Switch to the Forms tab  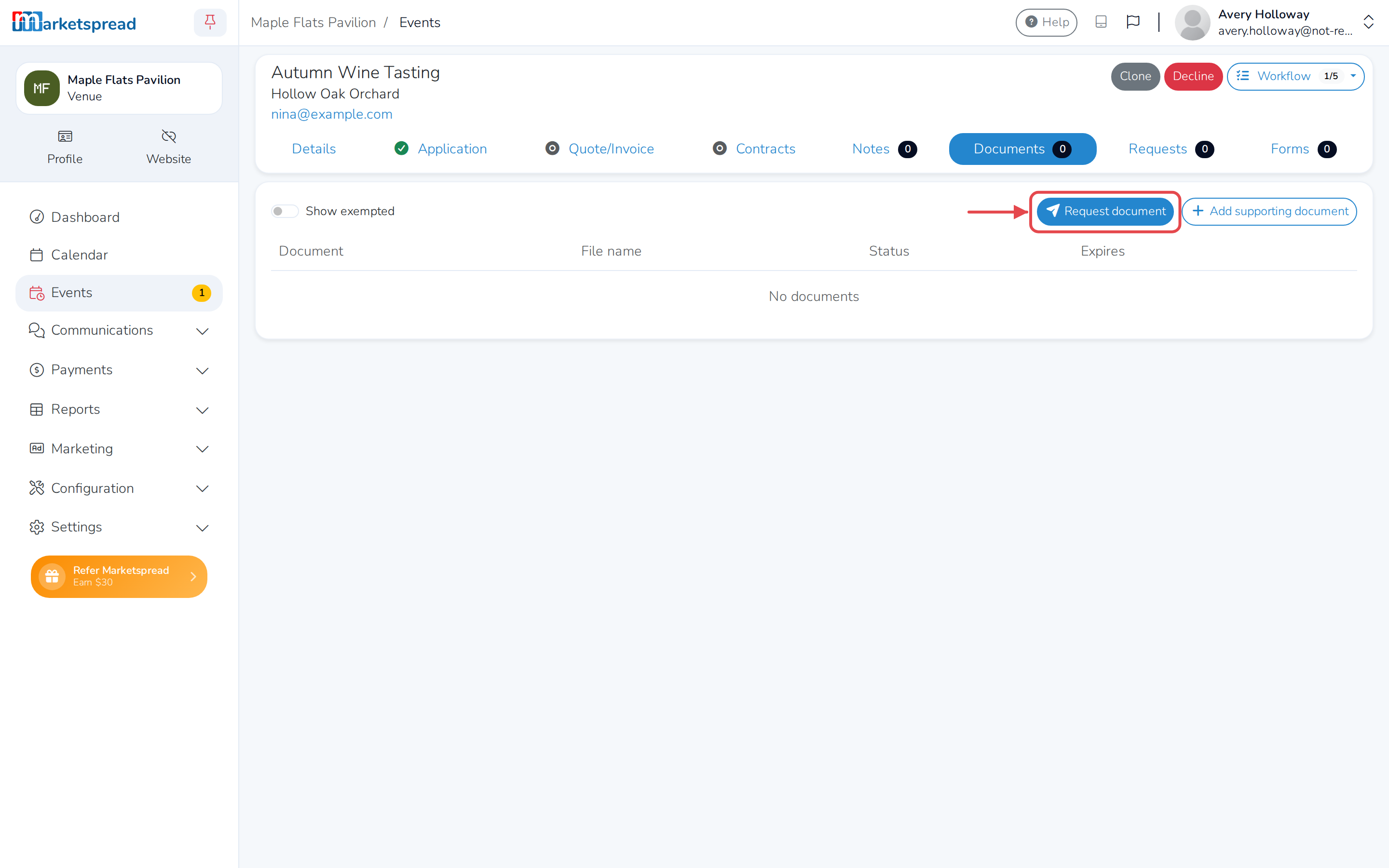pos(1304,149)
